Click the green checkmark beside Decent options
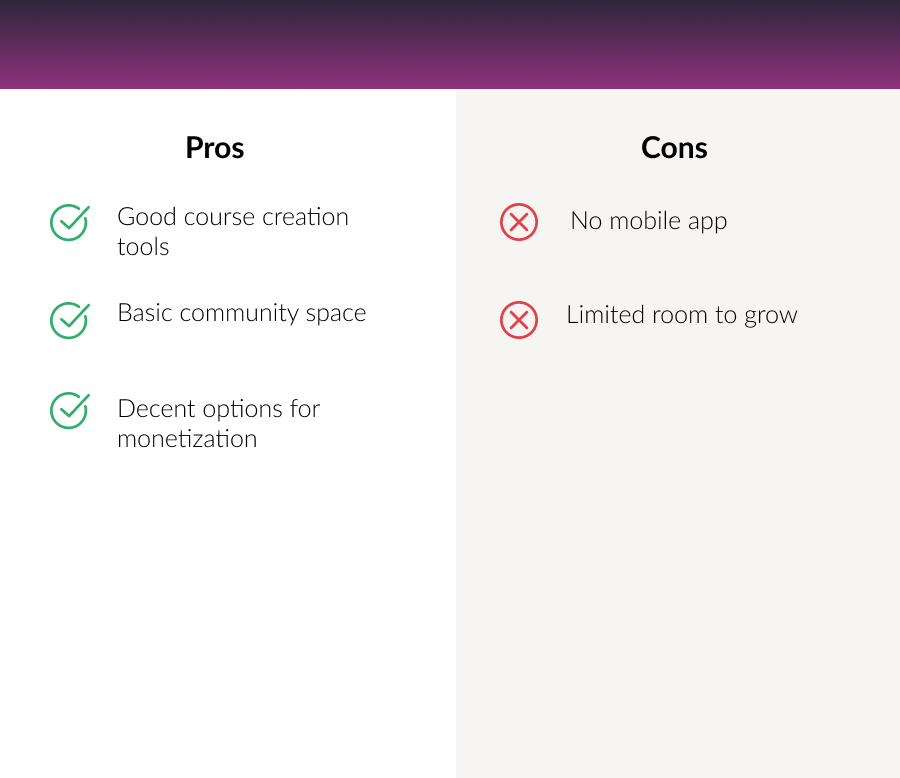The image size is (900, 778). 69,410
